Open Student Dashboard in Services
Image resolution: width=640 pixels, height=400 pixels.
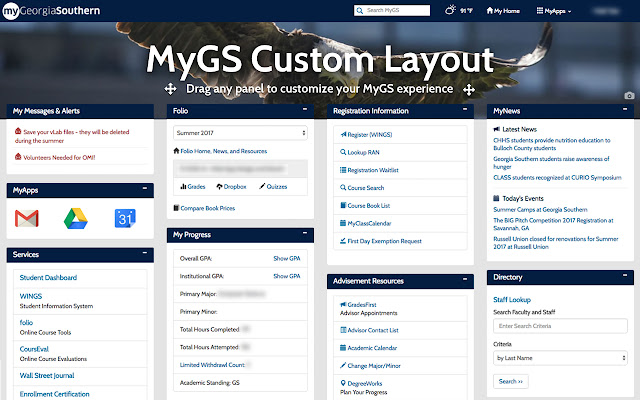48,278
